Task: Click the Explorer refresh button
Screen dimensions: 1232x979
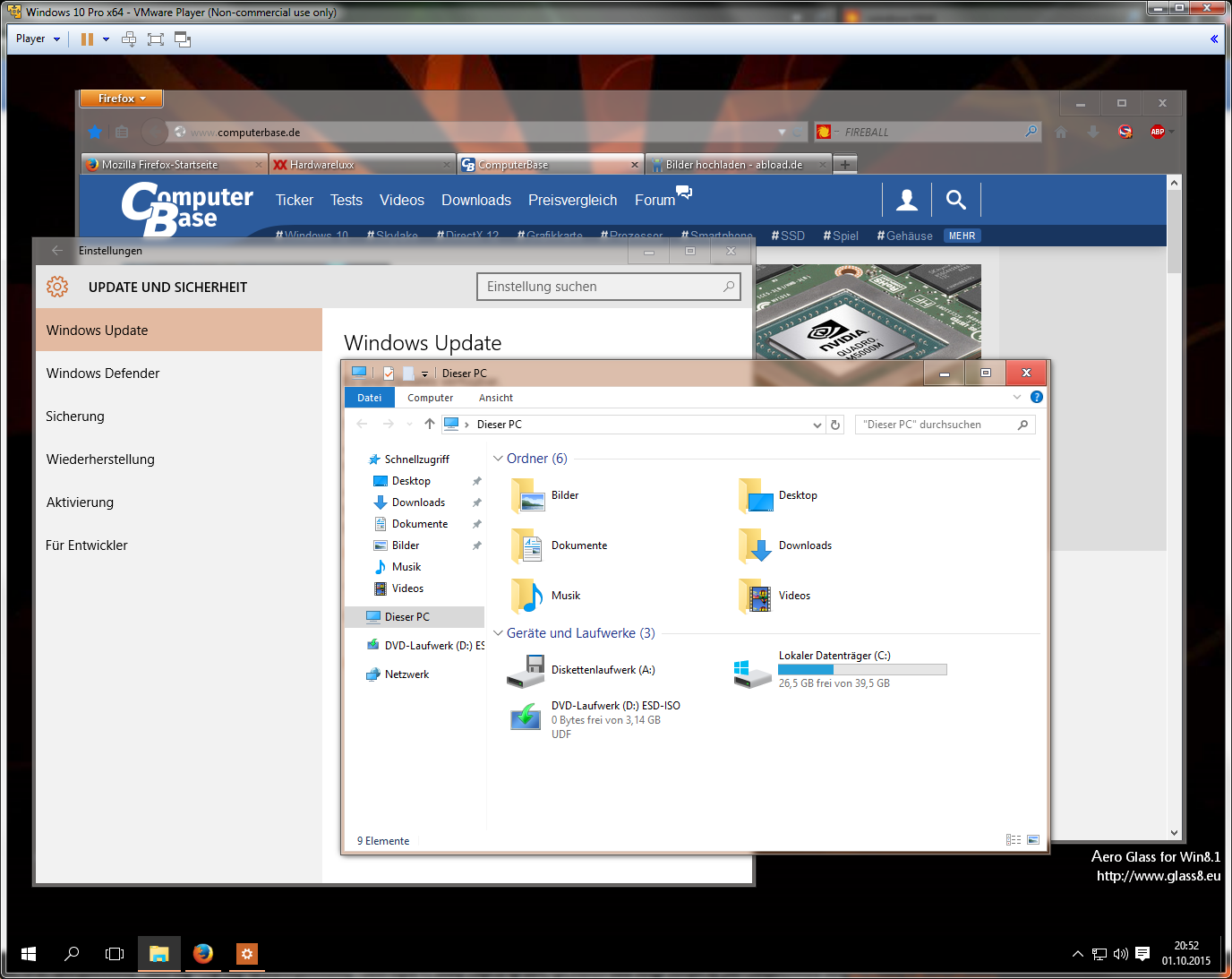Action: coord(835,425)
